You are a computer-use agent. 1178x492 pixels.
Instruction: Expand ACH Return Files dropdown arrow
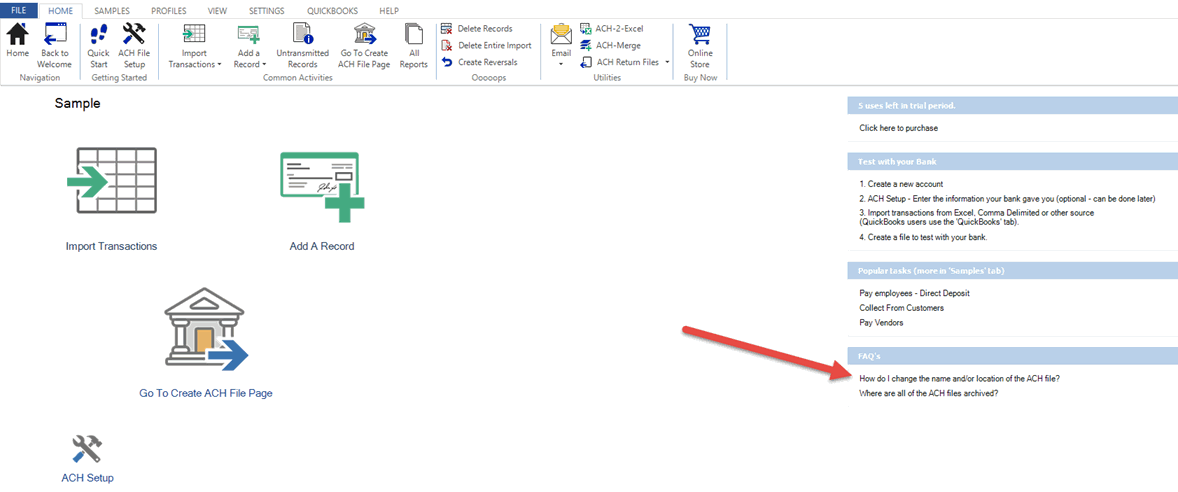pyautogui.click(x=667, y=62)
